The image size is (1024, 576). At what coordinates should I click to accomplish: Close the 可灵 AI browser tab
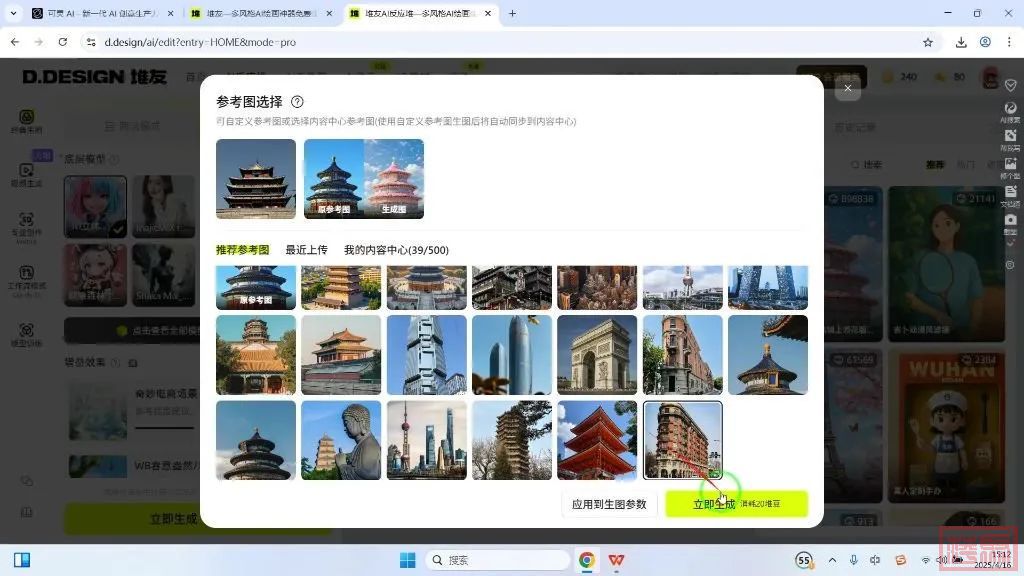click(x=170, y=13)
